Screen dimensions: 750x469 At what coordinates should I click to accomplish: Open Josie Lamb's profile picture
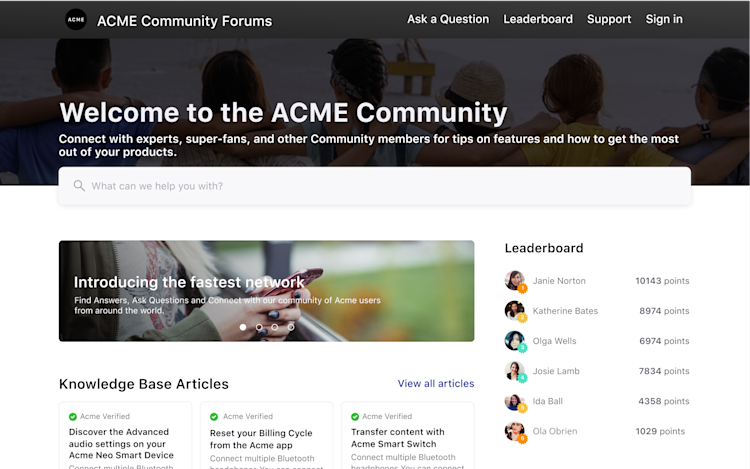click(515, 371)
